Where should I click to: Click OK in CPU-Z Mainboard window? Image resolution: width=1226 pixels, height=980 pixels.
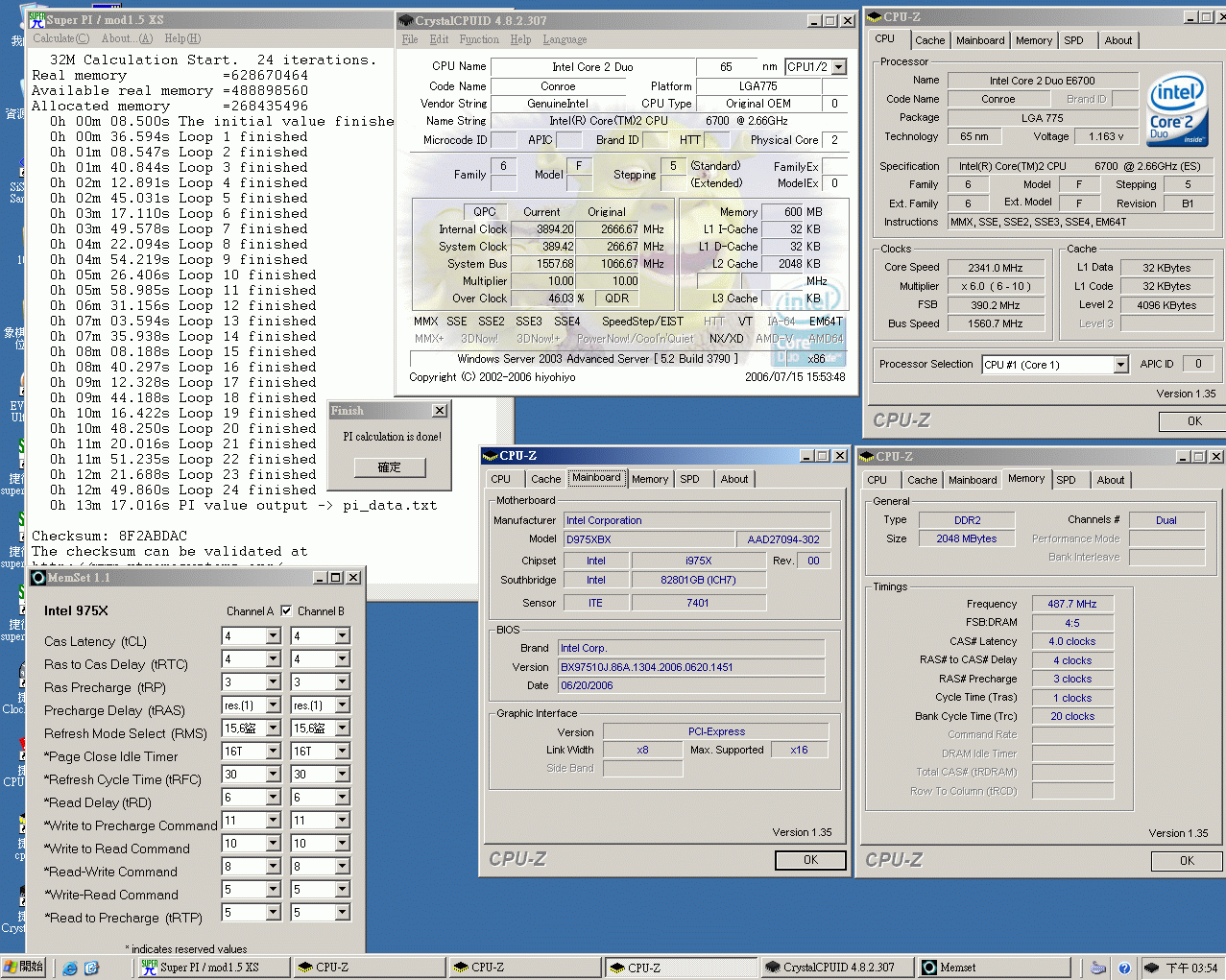(x=810, y=860)
